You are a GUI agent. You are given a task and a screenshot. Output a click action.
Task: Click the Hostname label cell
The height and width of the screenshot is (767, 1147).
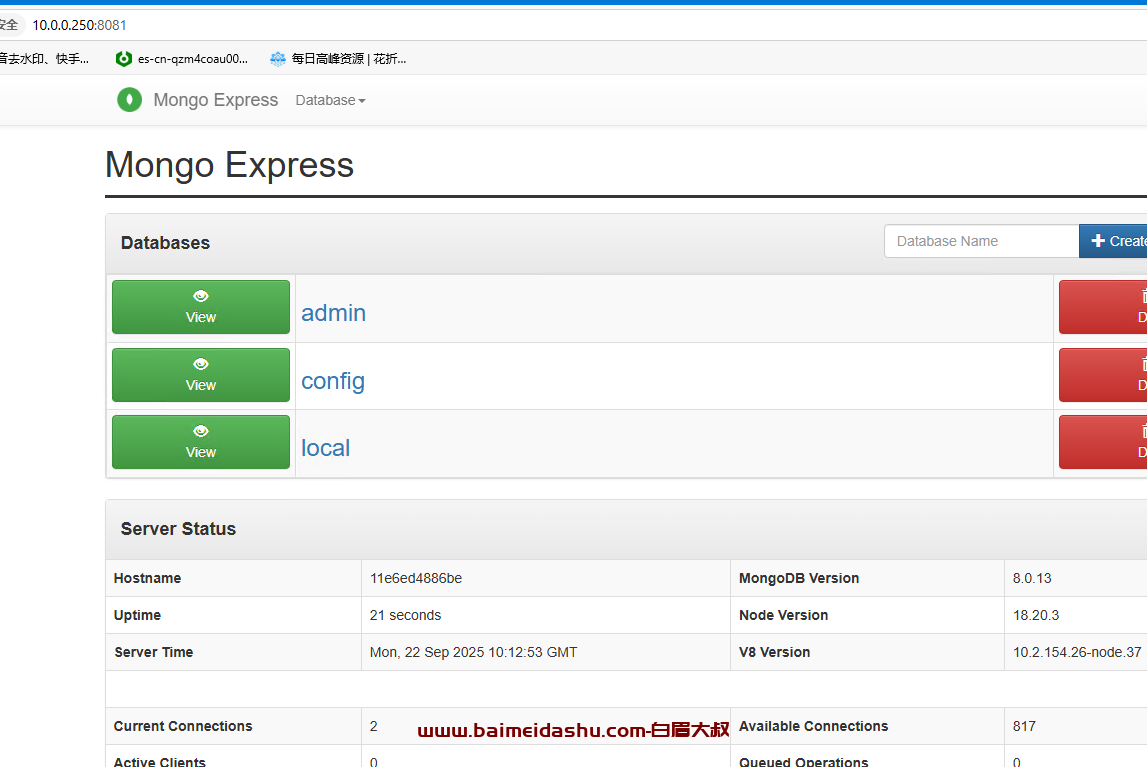pyautogui.click(x=233, y=578)
